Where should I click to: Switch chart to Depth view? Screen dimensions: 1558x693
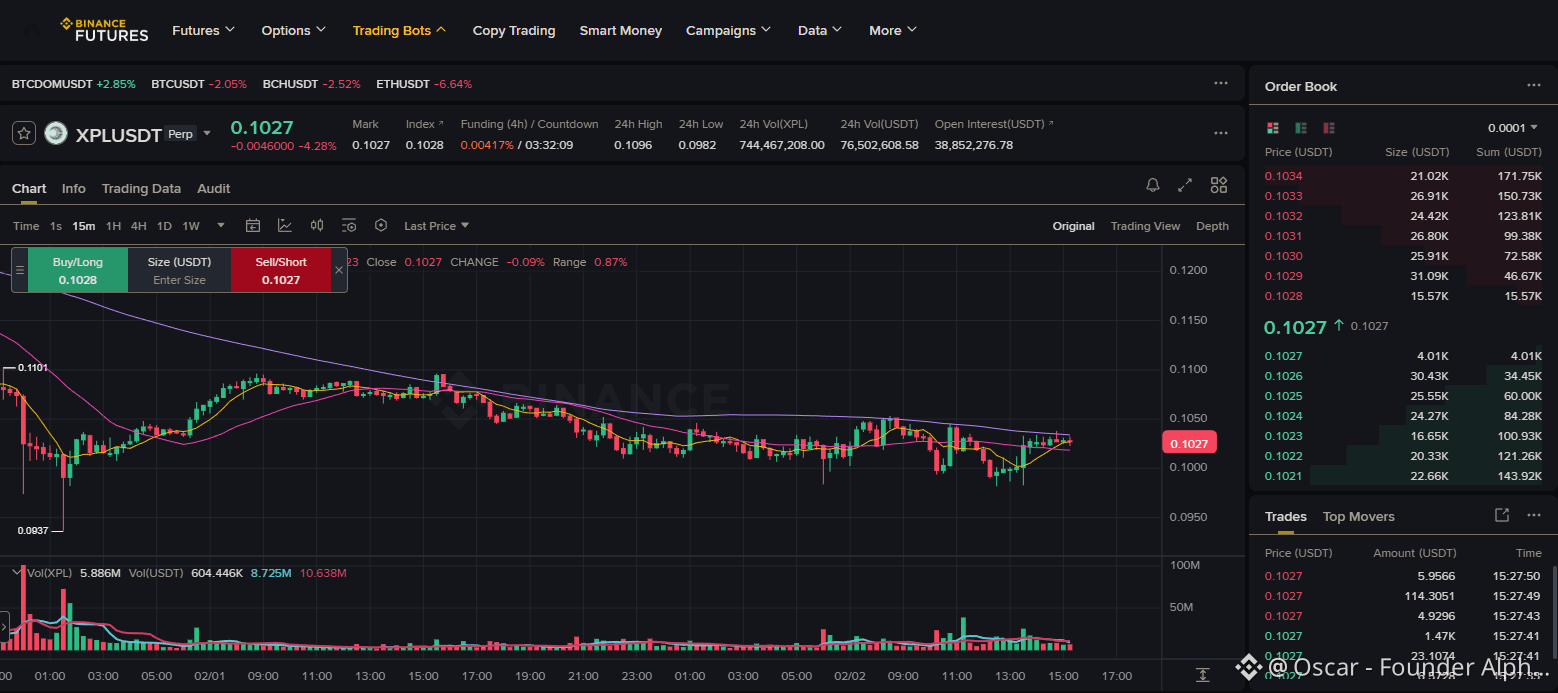tap(1212, 226)
